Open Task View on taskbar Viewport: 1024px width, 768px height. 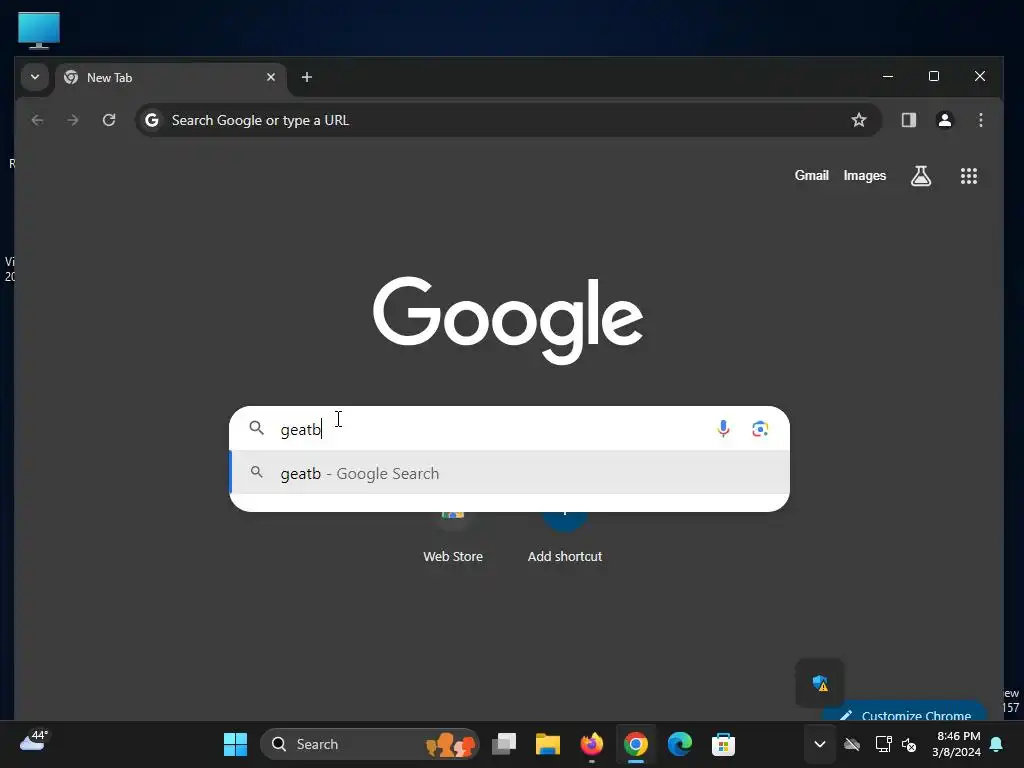(504, 744)
